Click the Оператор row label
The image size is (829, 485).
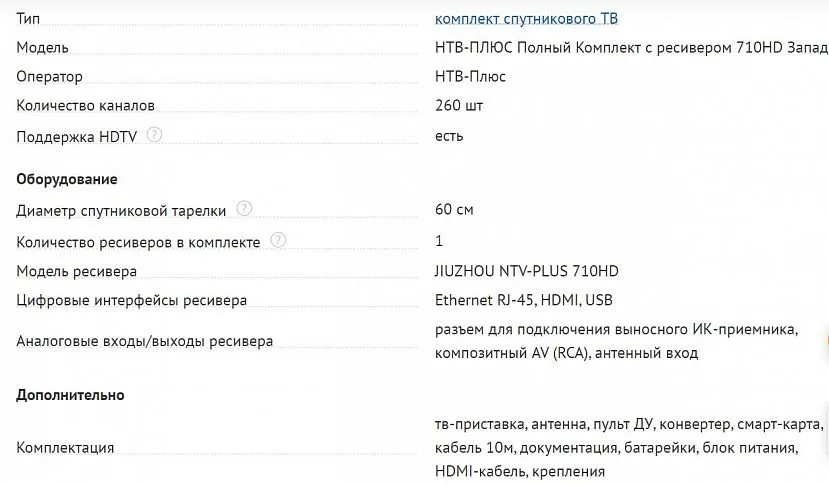click(50, 77)
